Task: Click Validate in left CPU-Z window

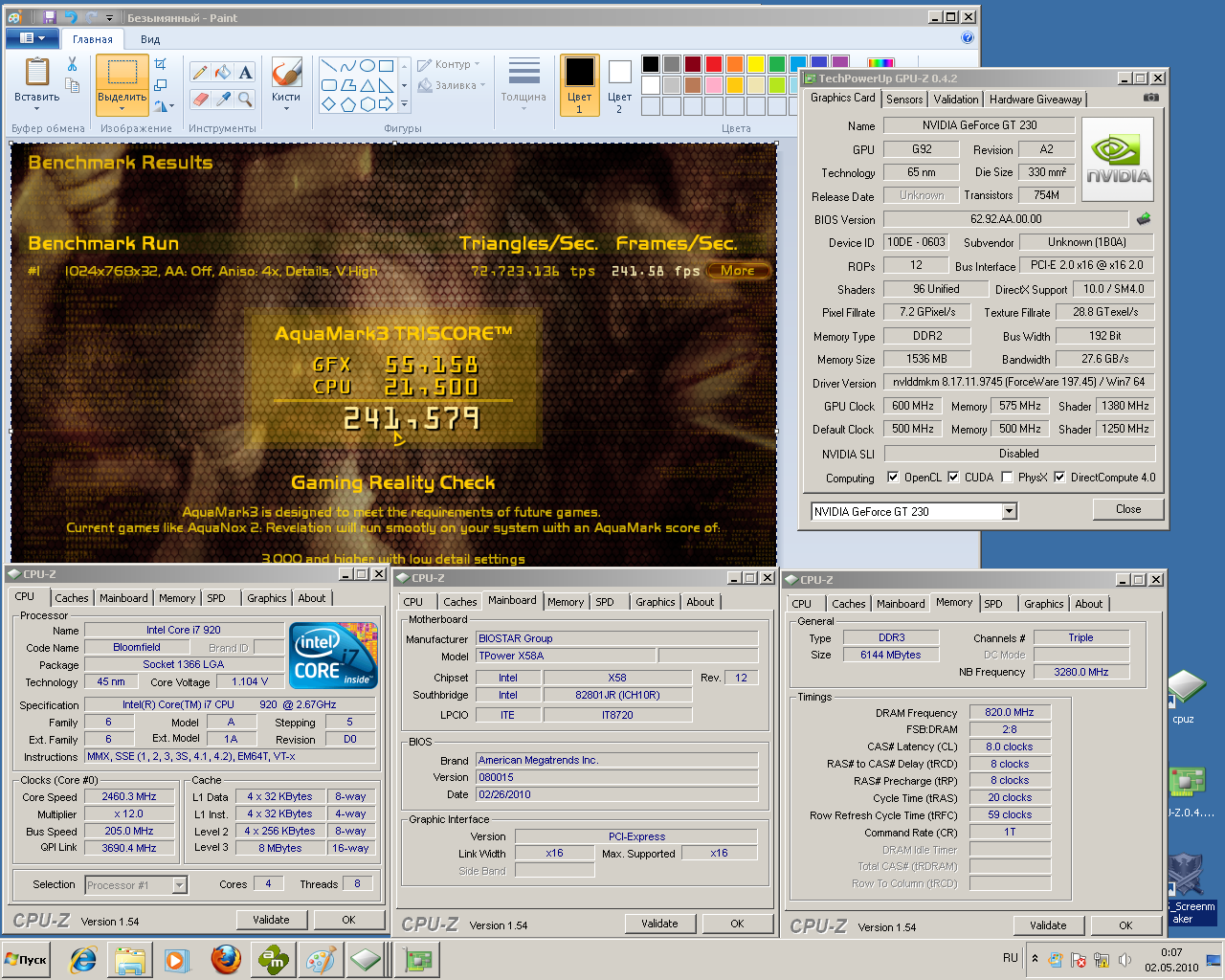Action: pyautogui.click(x=271, y=920)
